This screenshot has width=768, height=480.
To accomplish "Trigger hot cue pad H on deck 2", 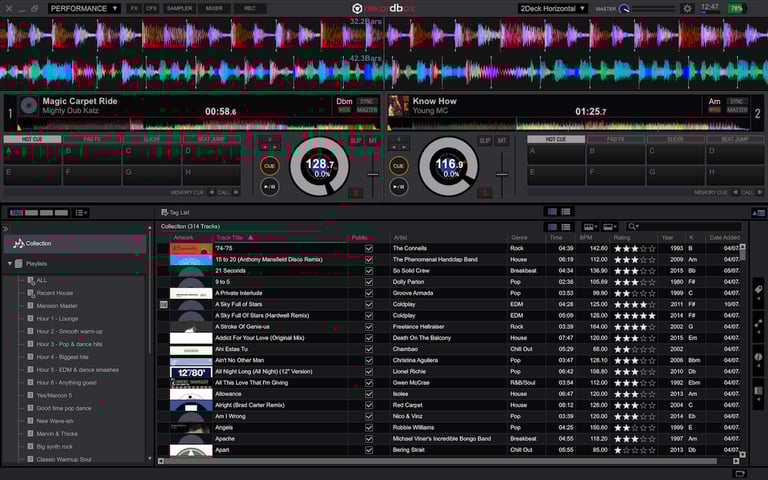I will coord(735,175).
